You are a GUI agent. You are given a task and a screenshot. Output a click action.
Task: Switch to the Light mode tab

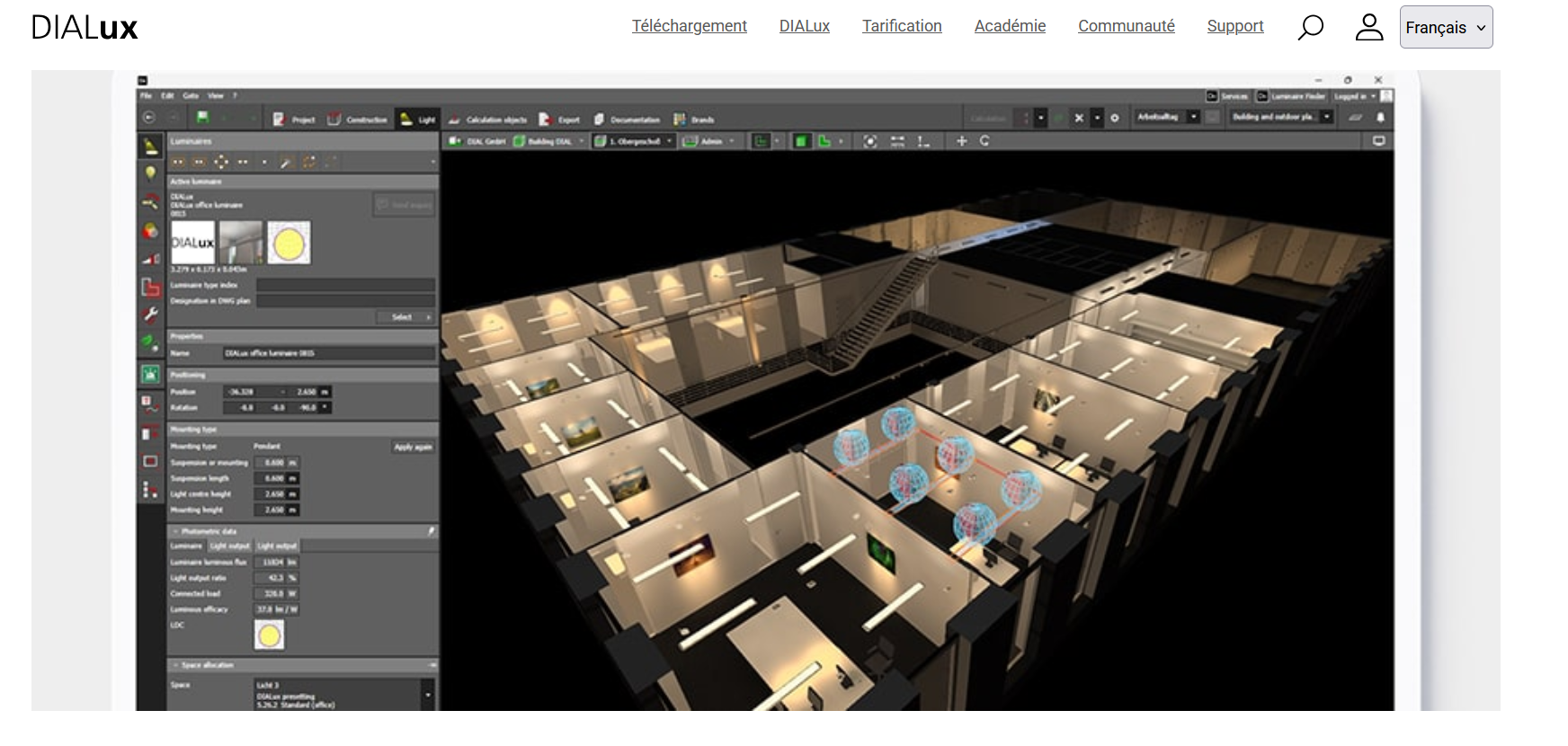418,119
